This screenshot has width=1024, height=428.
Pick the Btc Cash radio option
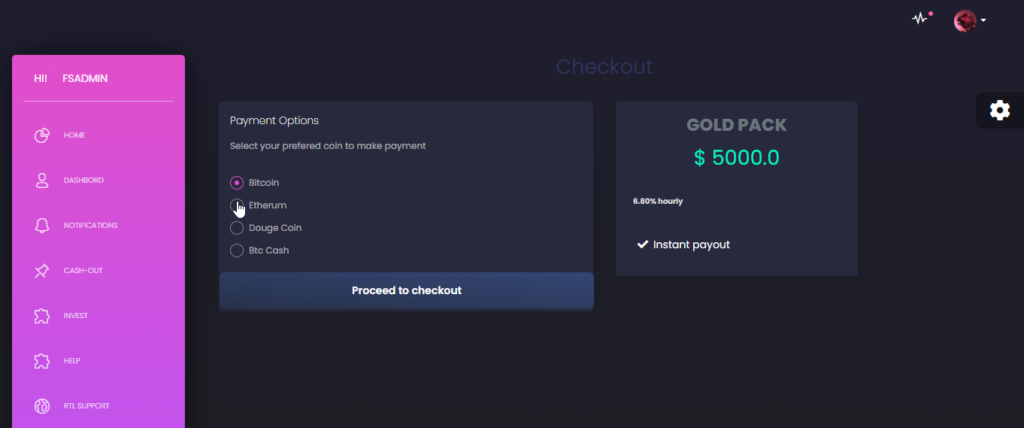tap(236, 250)
